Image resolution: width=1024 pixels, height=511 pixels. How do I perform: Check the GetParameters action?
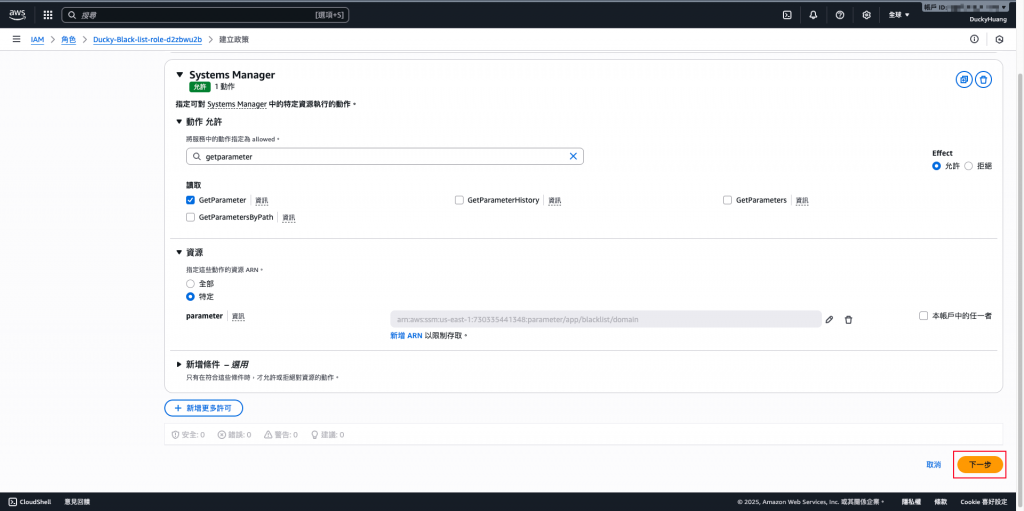tap(728, 200)
